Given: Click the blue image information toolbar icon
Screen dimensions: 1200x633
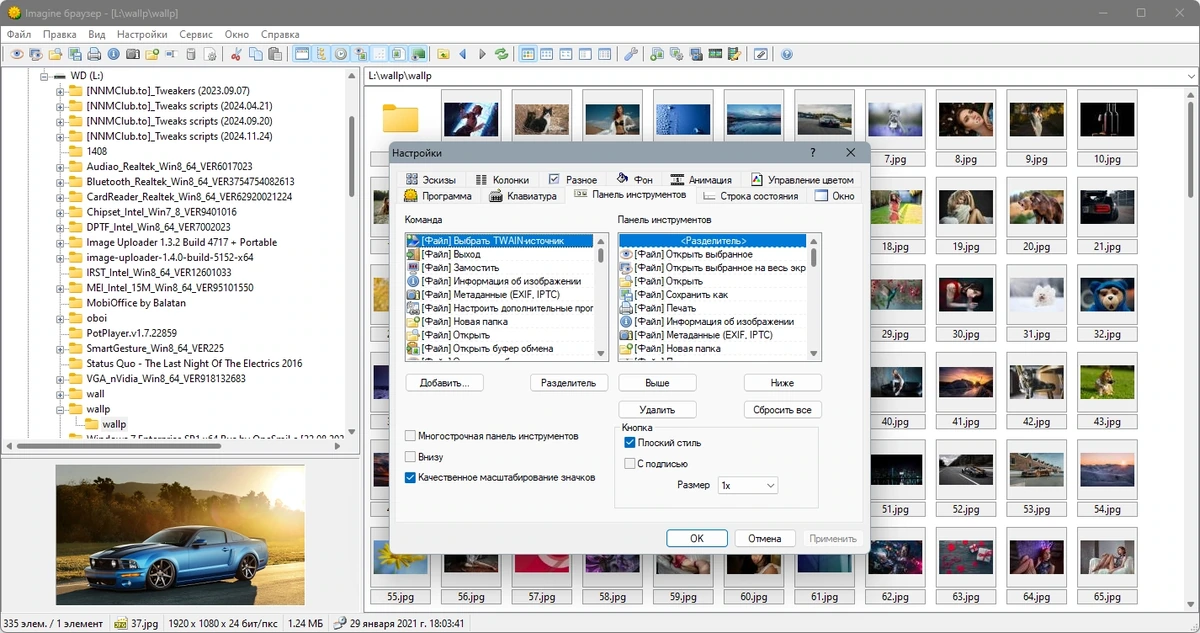Looking at the screenshot, I should (113, 54).
